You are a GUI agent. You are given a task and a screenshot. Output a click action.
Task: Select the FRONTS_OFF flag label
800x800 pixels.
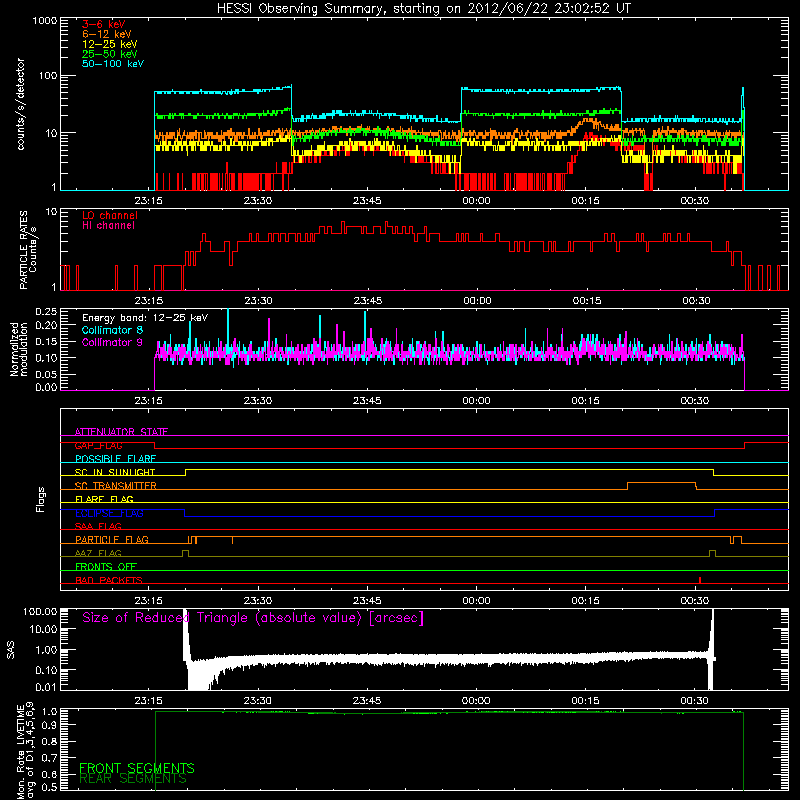click(106, 567)
